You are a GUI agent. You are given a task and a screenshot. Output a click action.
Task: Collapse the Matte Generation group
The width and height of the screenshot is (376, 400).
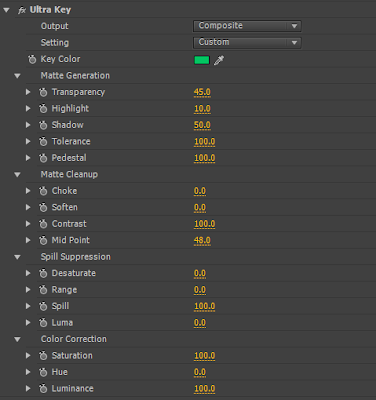[x=17, y=76]
